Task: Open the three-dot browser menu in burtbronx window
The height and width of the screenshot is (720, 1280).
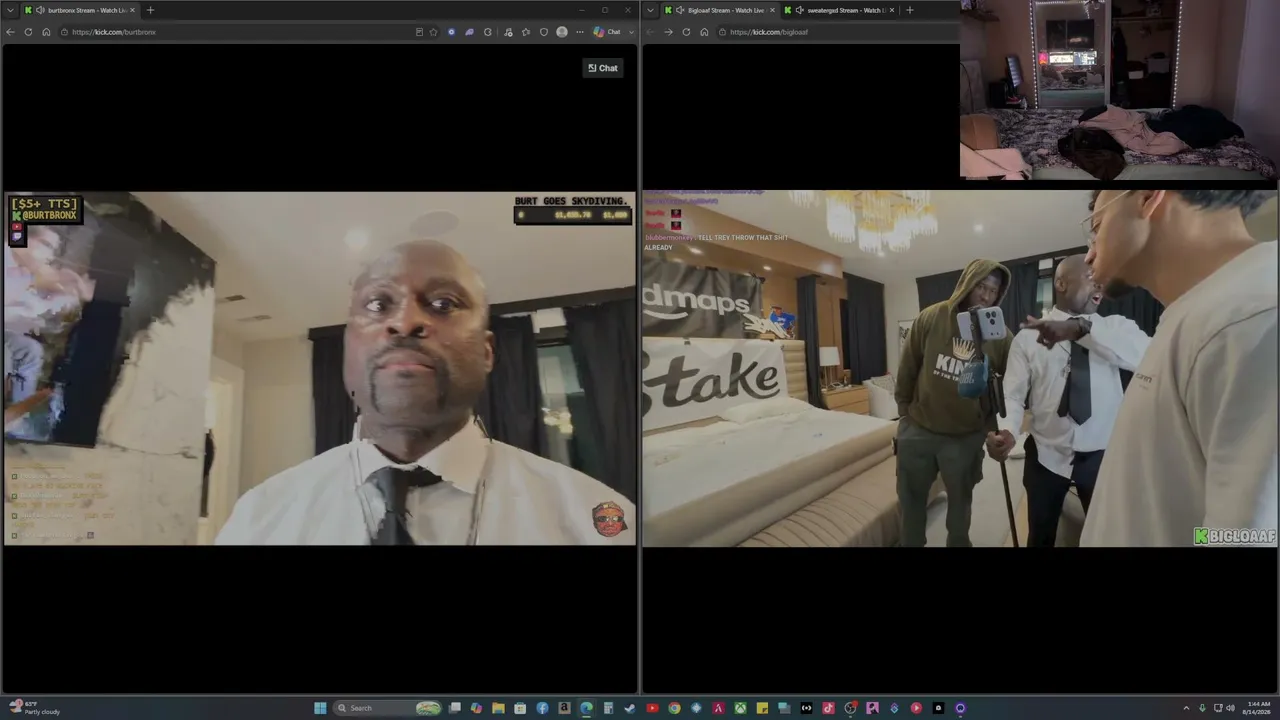Action: coord(580,32)
